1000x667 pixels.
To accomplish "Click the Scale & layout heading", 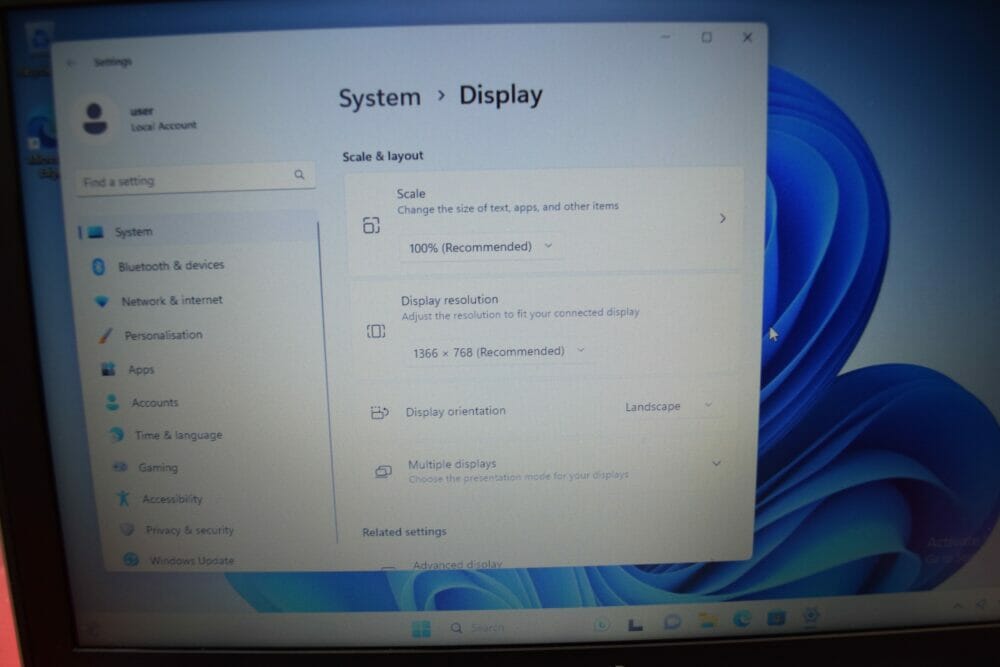I will pyautogui.click(x=383, y=156).
